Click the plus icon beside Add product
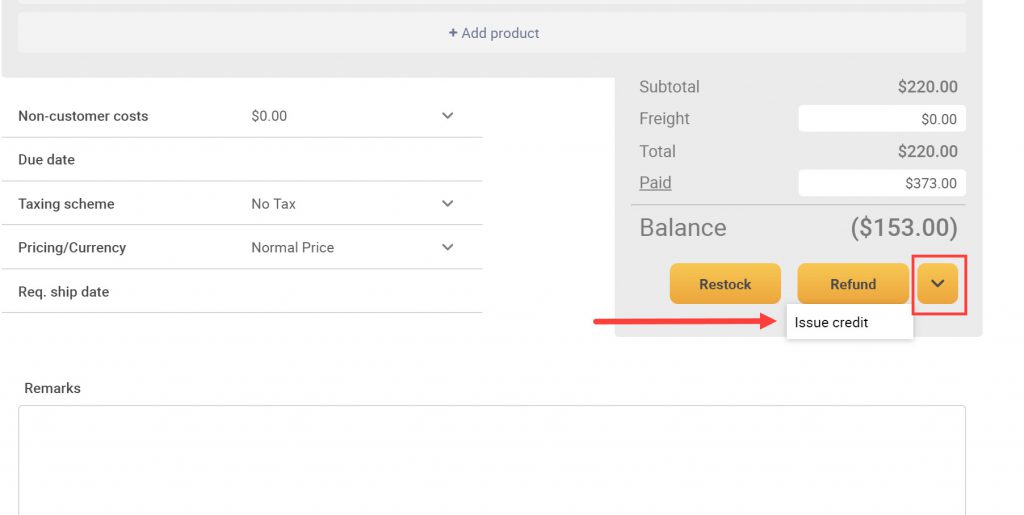This screenshot has height=515, width=1024. point(453,33)
